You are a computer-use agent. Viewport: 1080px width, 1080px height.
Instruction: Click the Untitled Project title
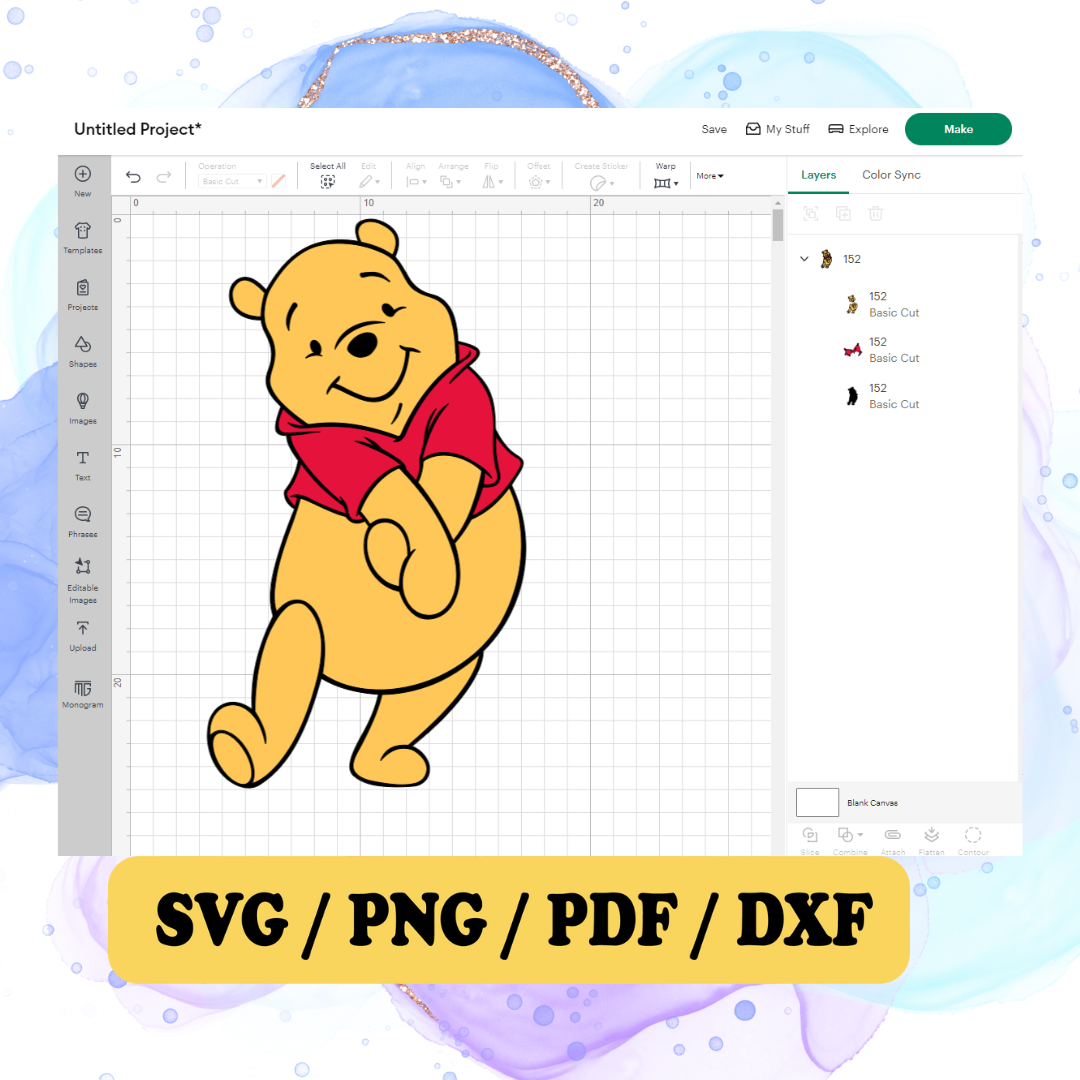[x=138, y=129]
